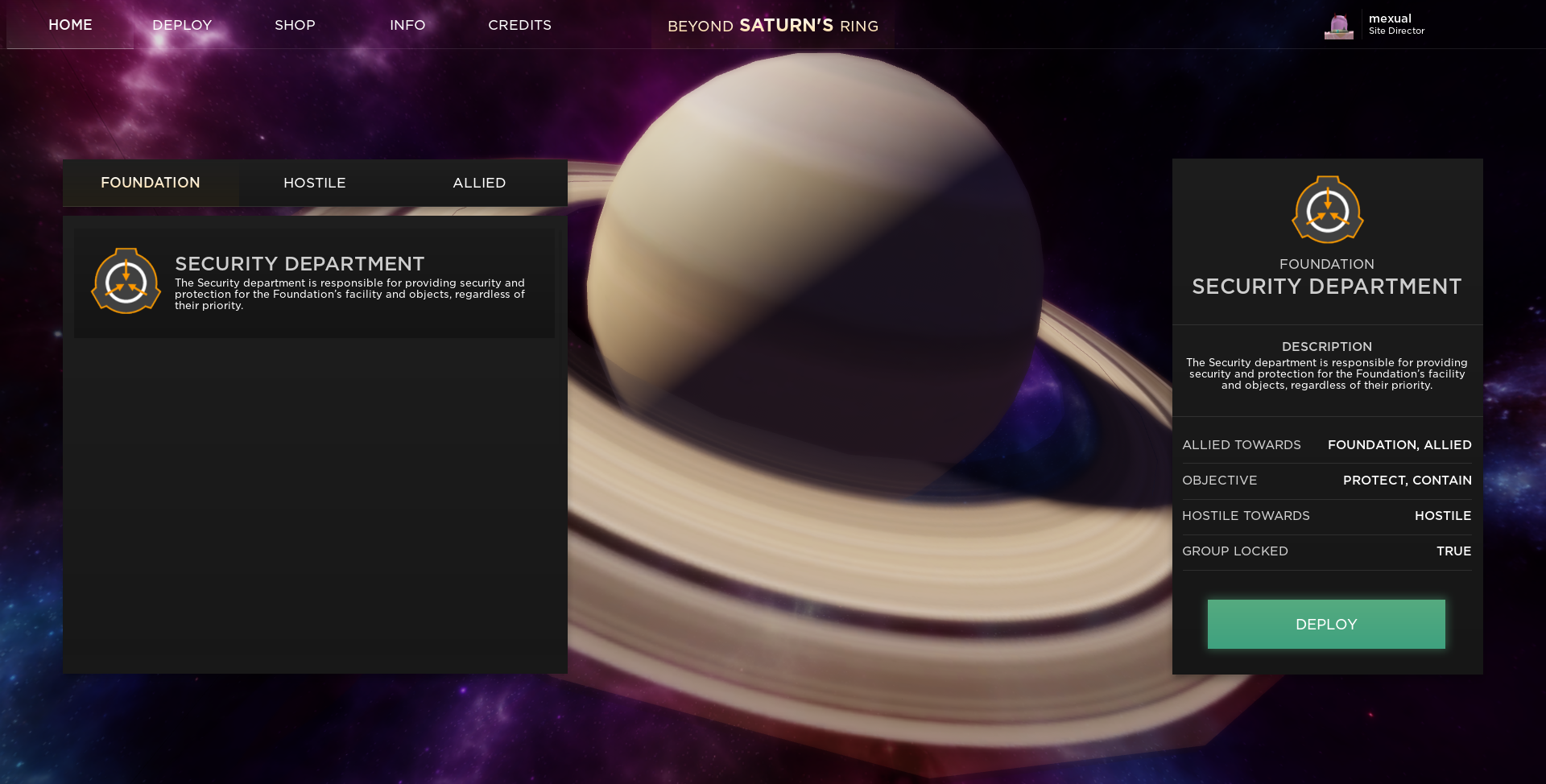Click the DESCRIPTION heading in details panel

(x=1327, y=347)
